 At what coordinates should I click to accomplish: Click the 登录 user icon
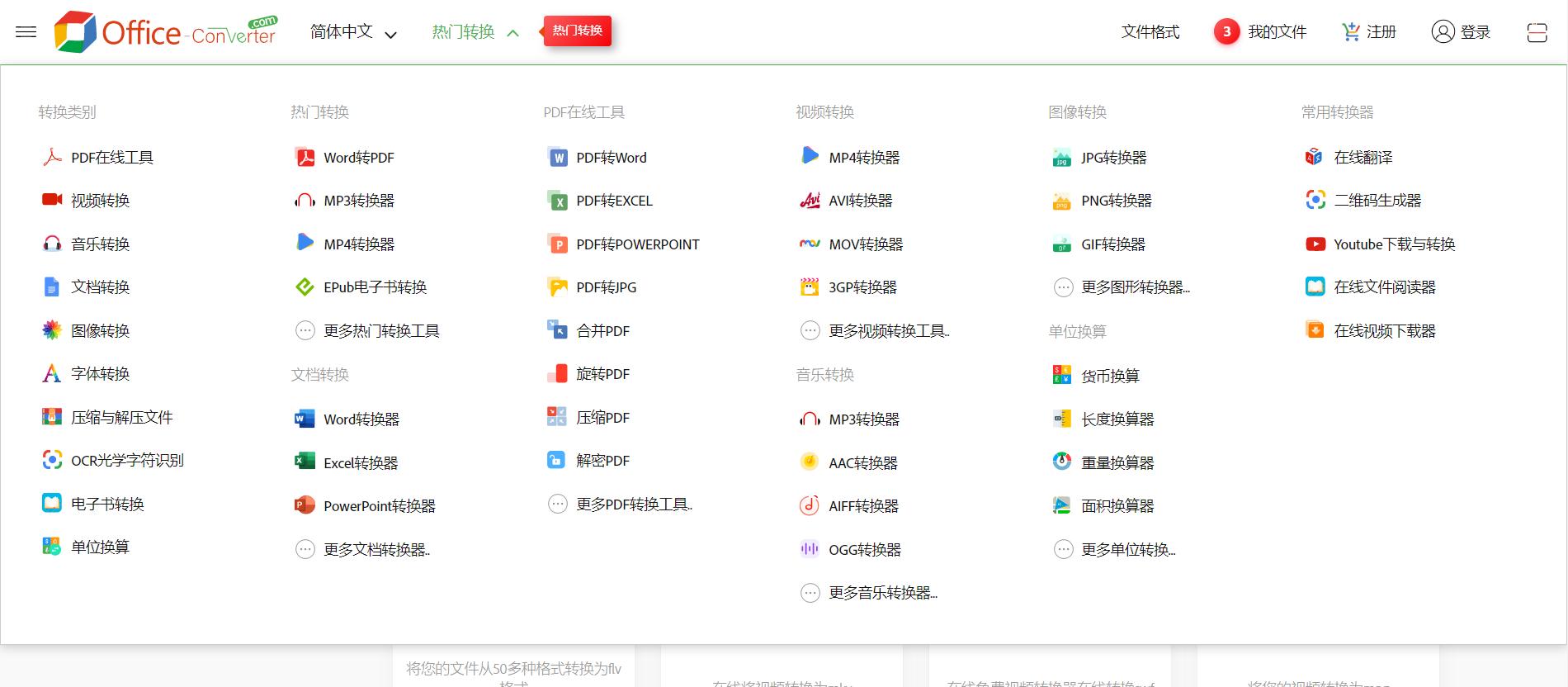click(x=1443, y=32)
